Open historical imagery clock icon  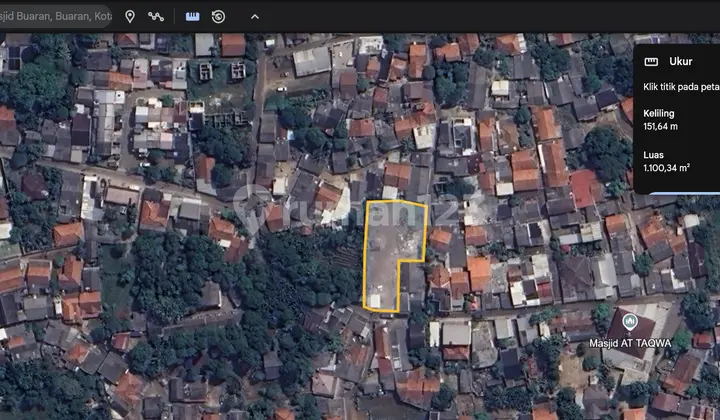pyautogui.click(x=218, y=16)
